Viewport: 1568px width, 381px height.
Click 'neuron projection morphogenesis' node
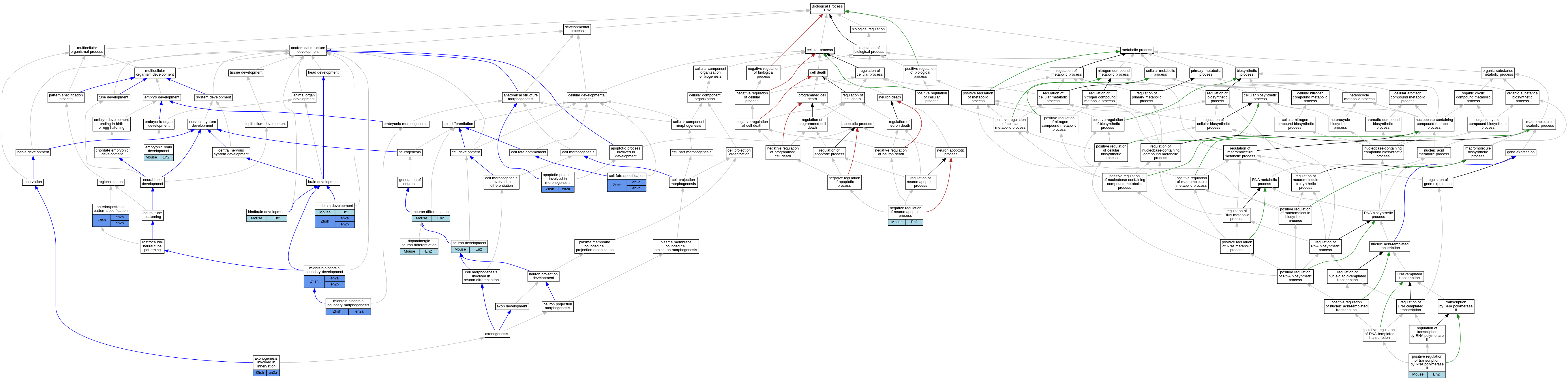click(558, 306)
